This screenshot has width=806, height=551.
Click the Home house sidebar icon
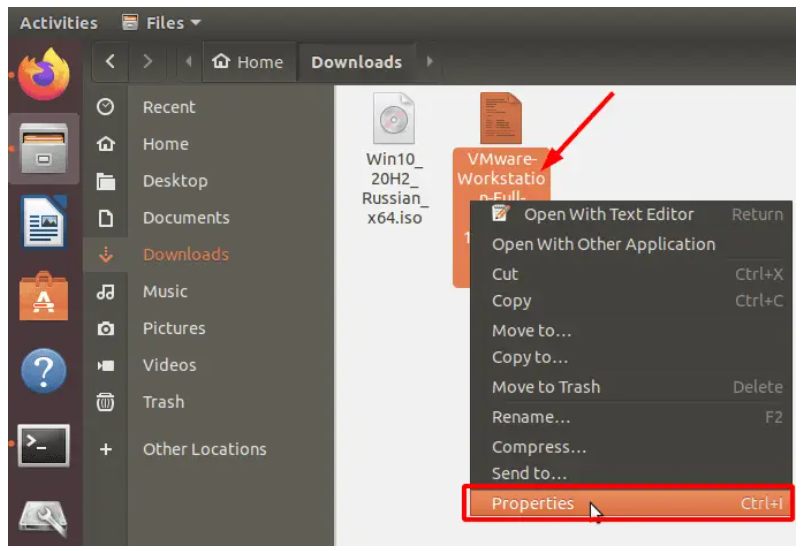105,144
